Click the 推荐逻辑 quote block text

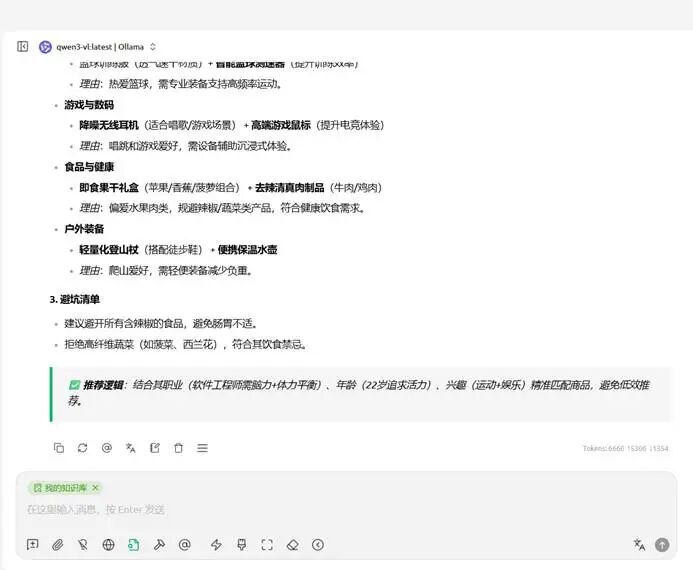coord(359,392)
